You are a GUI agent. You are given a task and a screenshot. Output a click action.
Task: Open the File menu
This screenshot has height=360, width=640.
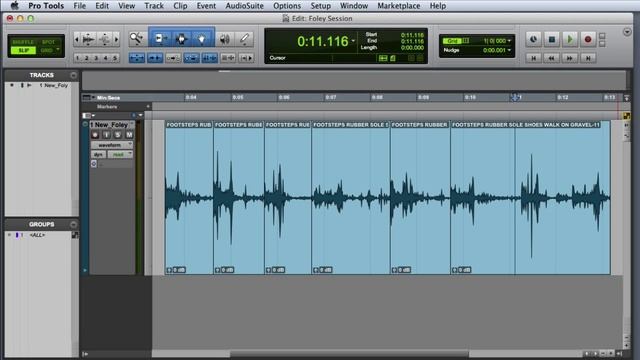[79, 6]
